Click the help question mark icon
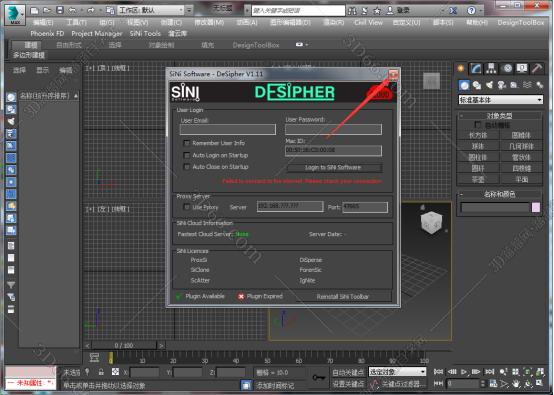 (x=471, y=11)
